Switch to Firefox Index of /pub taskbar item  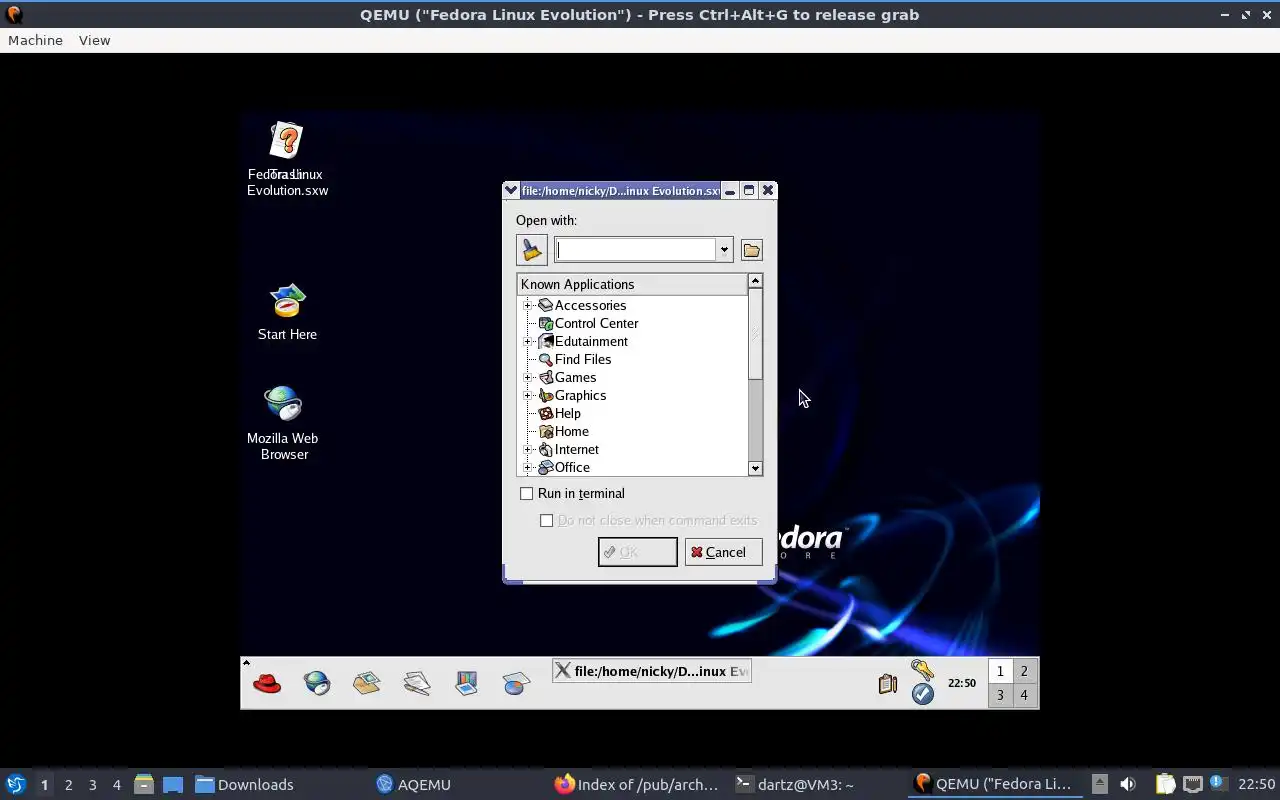[637, 784]
